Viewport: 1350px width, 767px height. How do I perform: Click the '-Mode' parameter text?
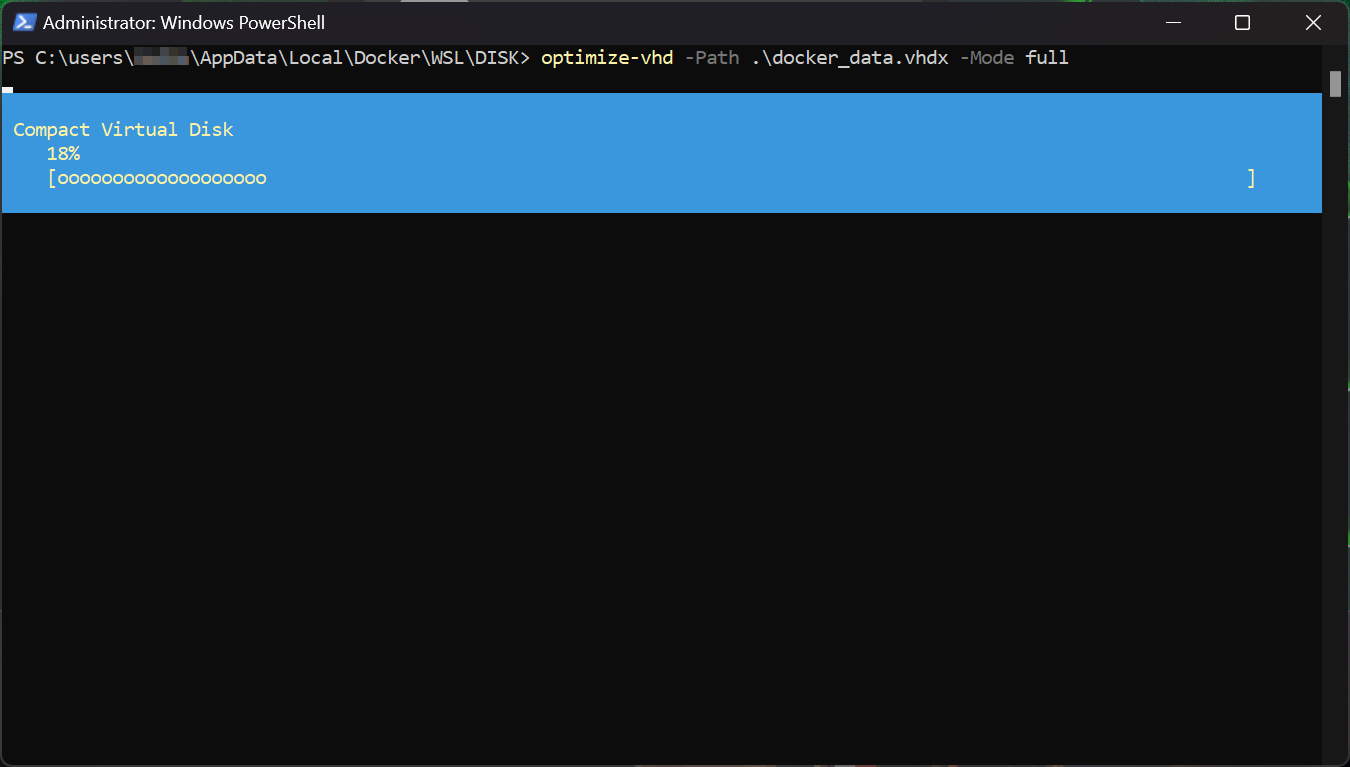pyautogui.click(x=987, y=58)
